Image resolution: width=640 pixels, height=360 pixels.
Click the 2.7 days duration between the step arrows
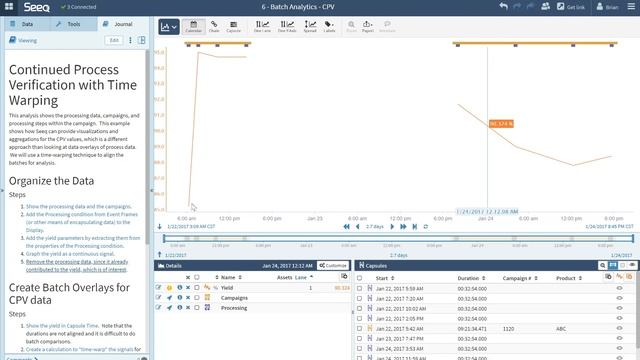tap(375, 227)
